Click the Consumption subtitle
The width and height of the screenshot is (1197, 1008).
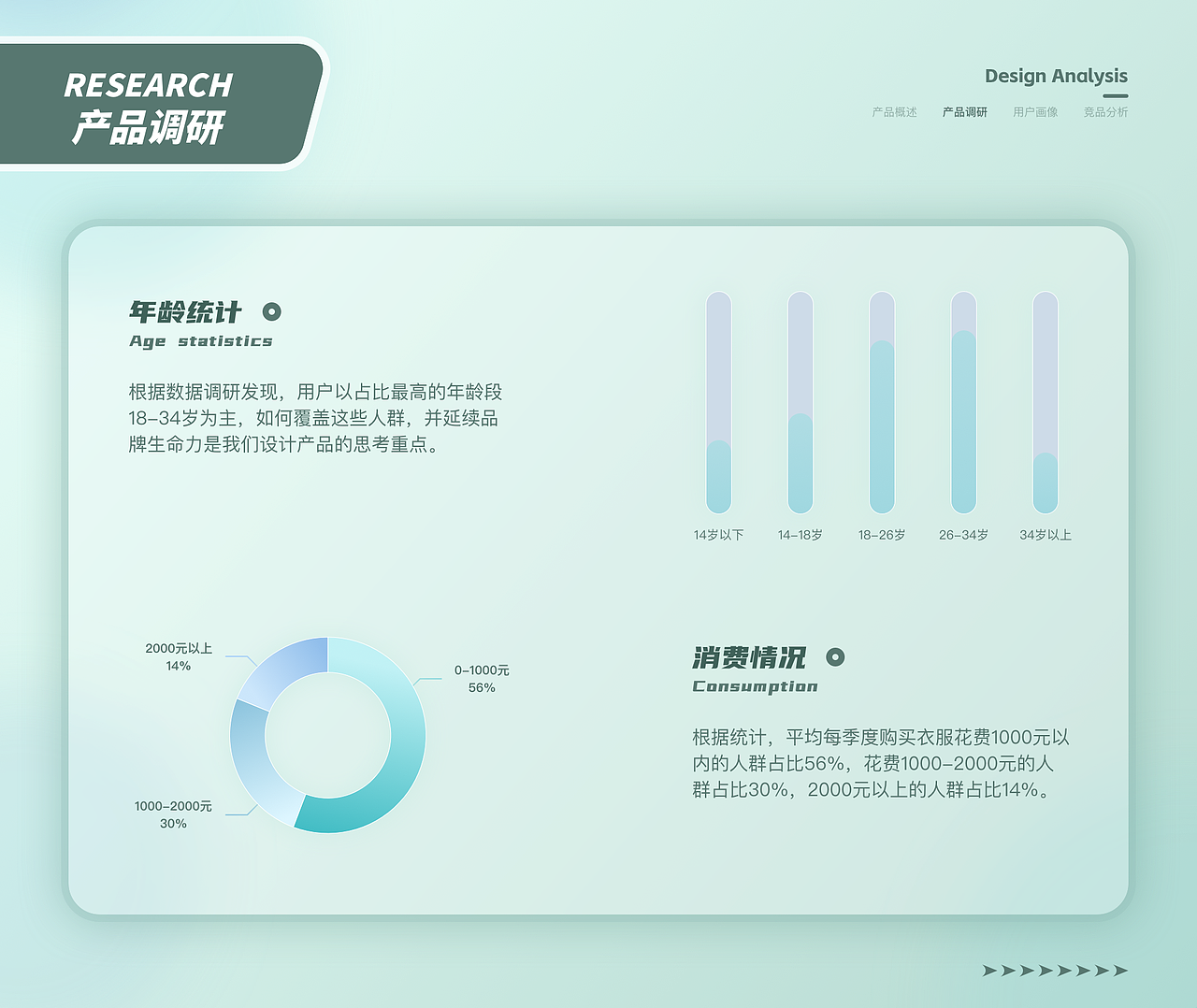pos(755,686)
